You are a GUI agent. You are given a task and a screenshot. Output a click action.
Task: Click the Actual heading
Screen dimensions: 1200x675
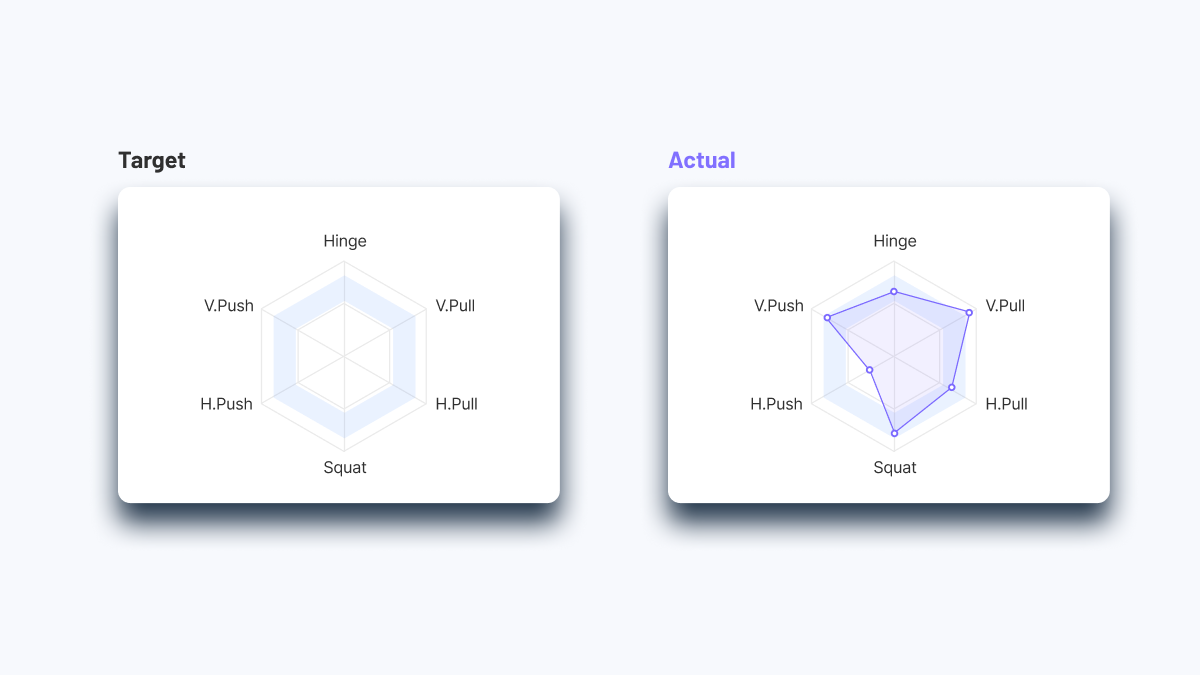(x=702, y=160)
